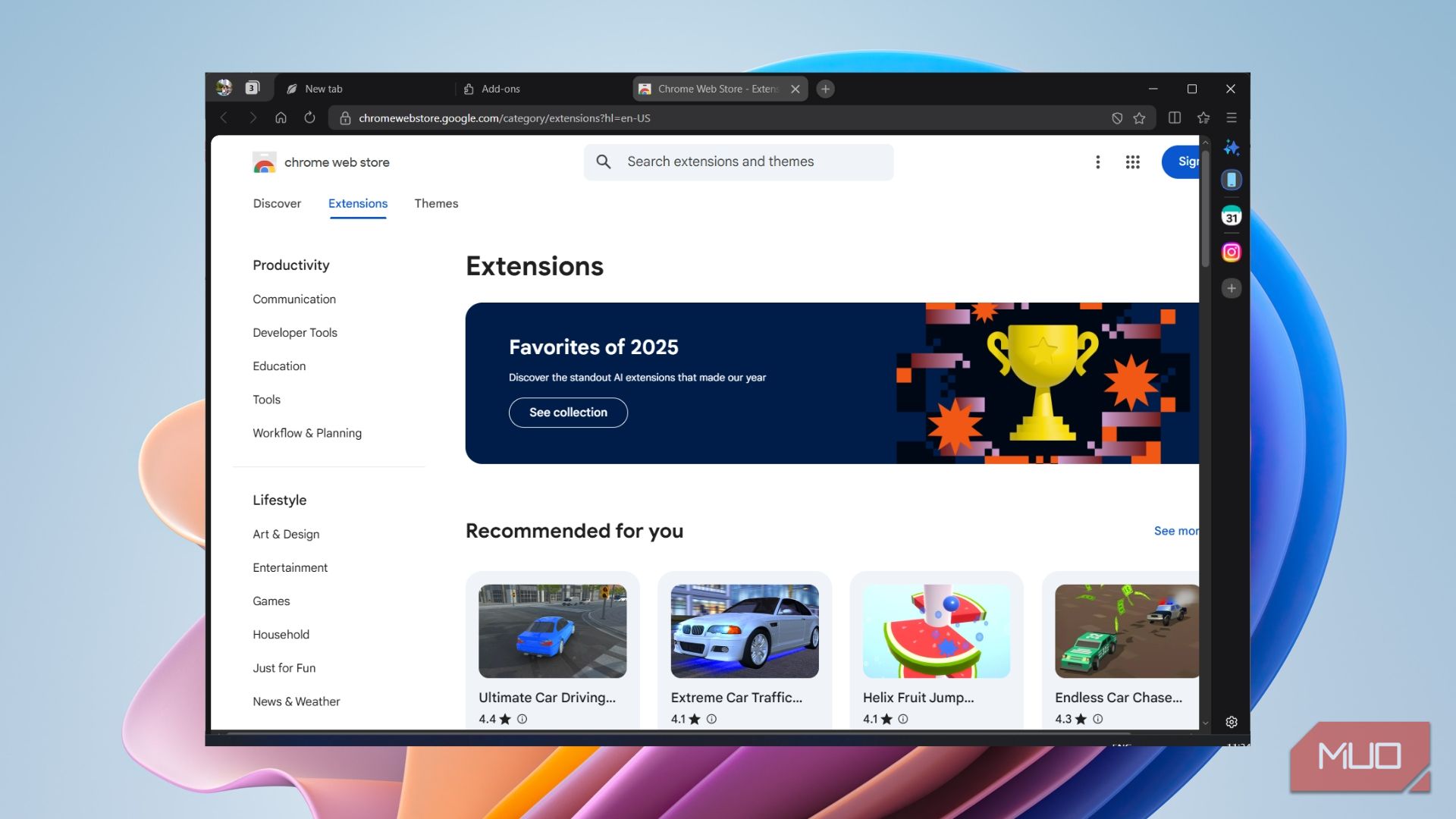Click the Search extensions and themes field

(739, 162)
